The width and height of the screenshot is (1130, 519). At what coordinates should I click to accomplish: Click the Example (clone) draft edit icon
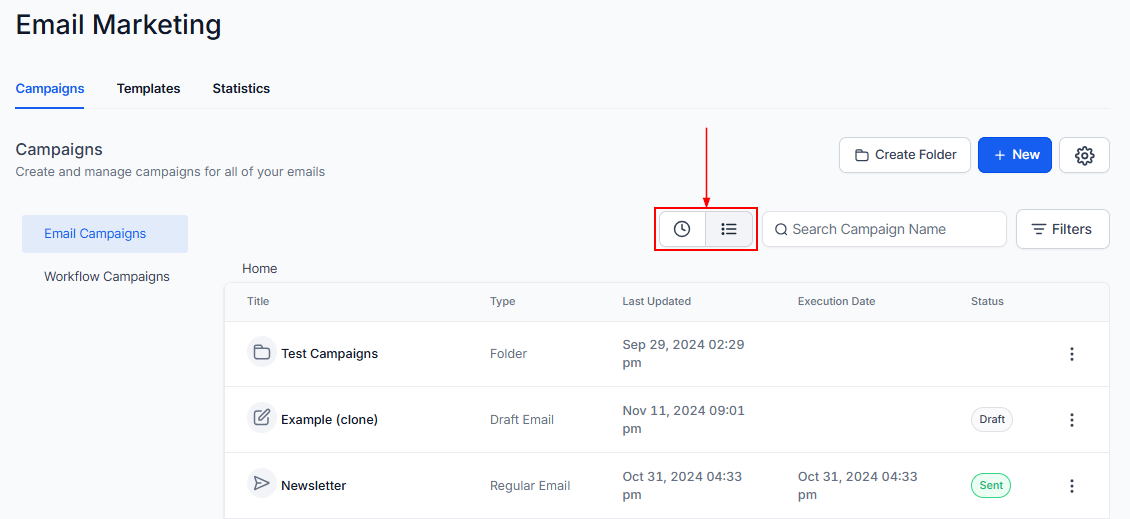261,418
